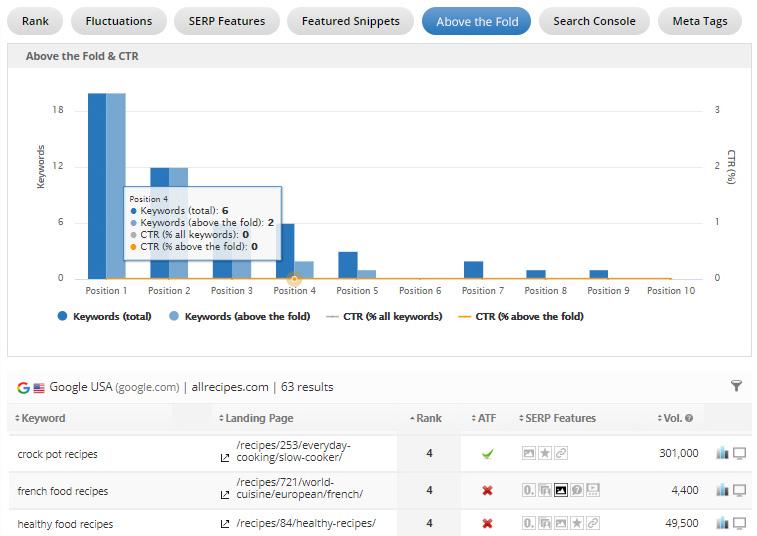
Task: Click the Vol. help question mark icon
Action: 689,418
